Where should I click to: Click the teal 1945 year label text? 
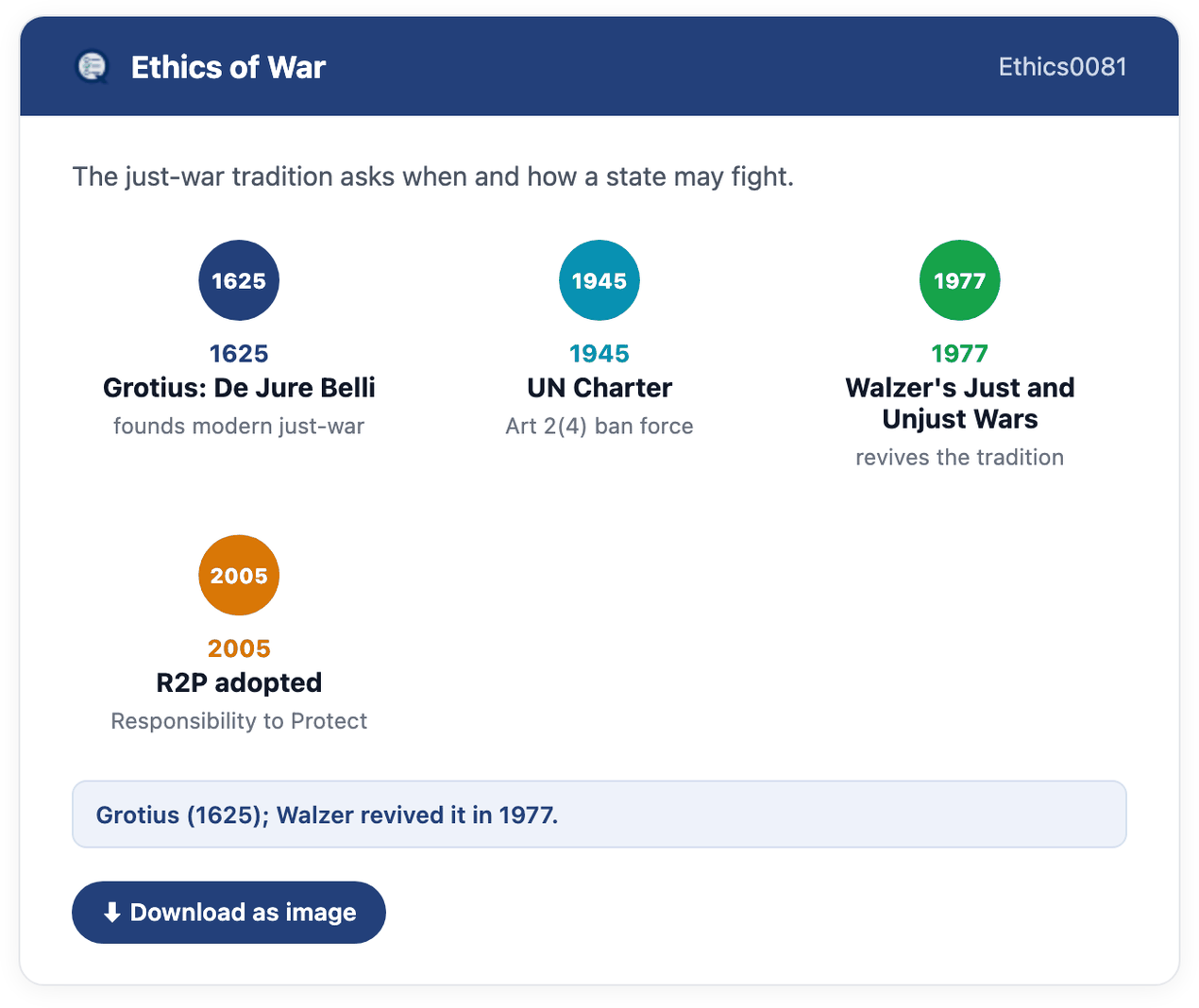click(x=599, y=354)
